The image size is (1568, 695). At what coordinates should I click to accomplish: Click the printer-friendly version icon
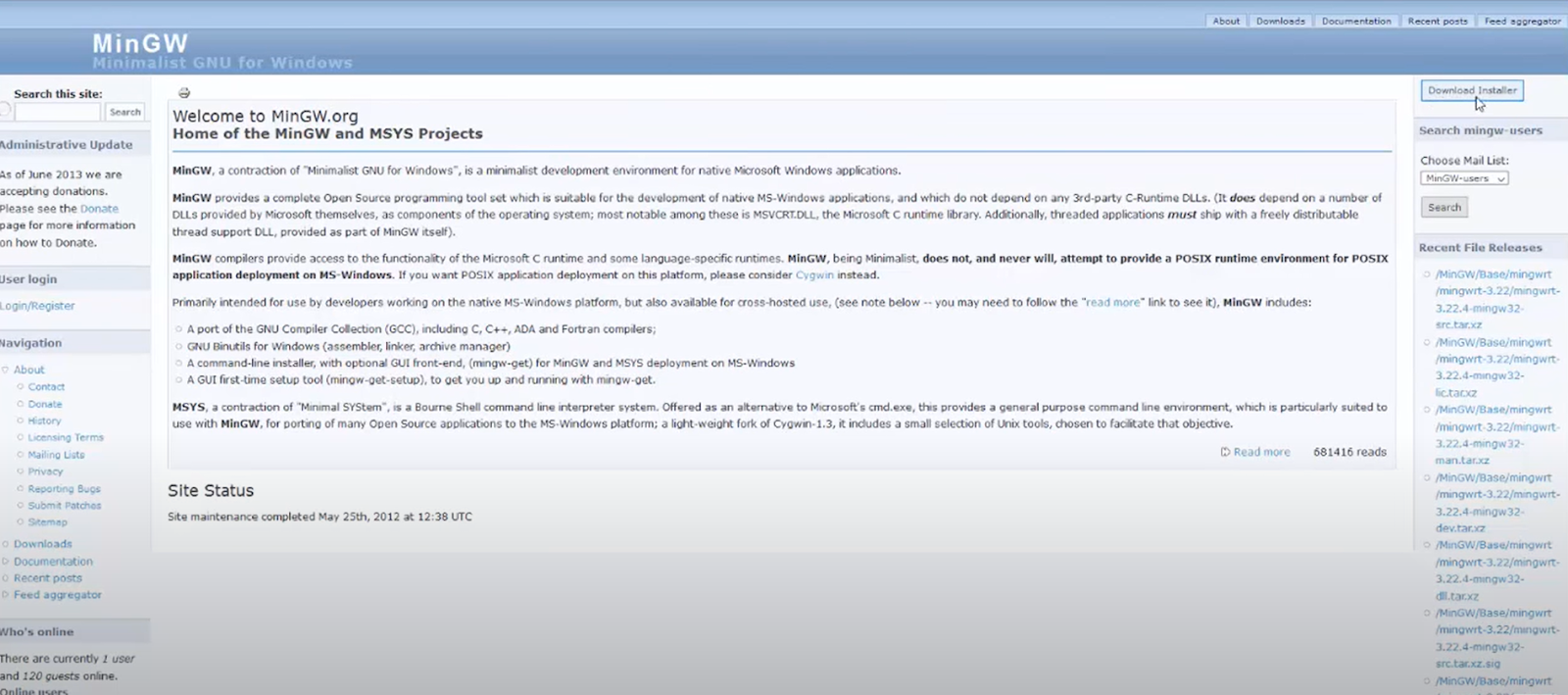(x=183, y=93)
